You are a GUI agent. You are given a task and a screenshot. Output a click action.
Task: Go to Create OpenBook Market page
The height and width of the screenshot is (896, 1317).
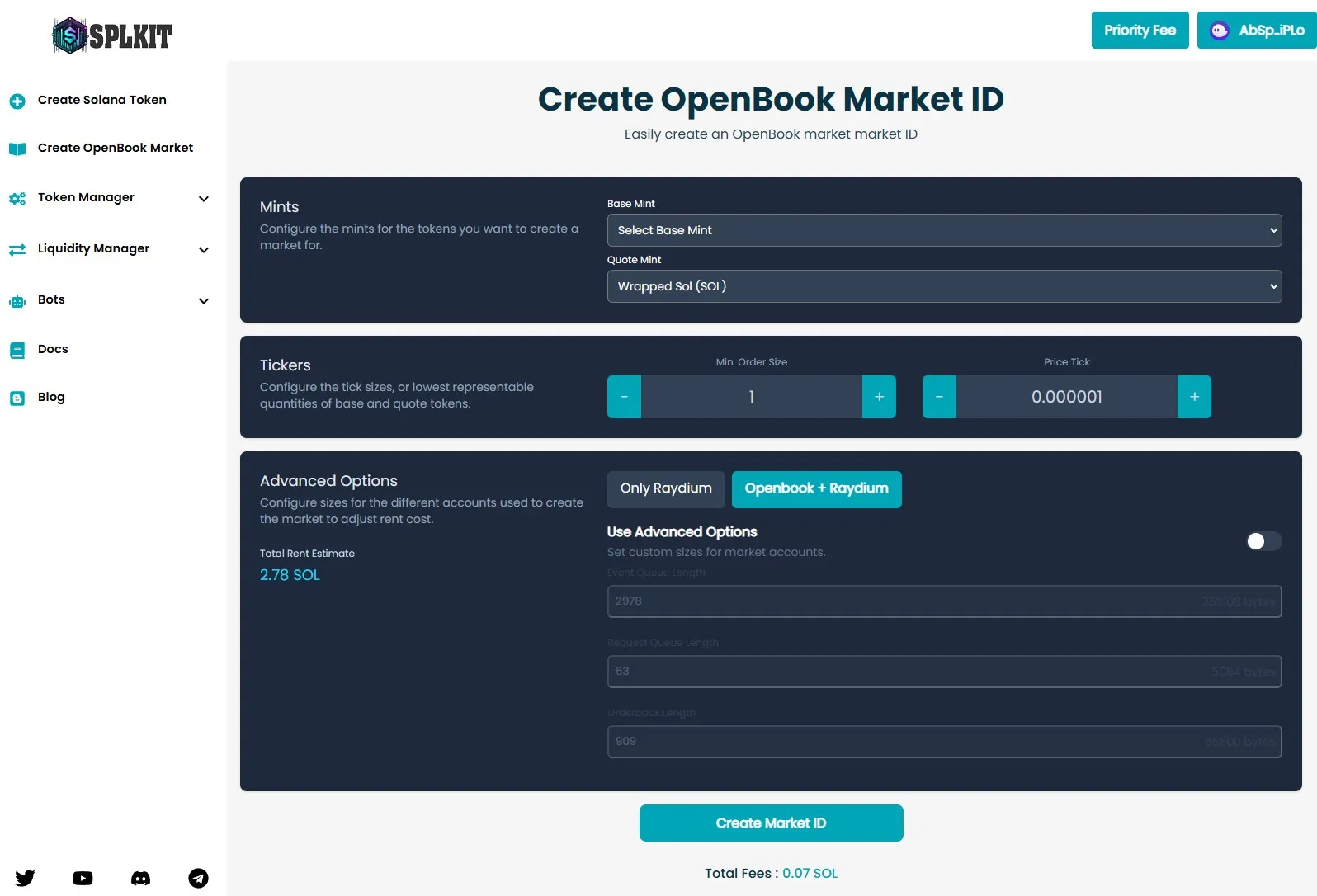[x=116, y=148]
